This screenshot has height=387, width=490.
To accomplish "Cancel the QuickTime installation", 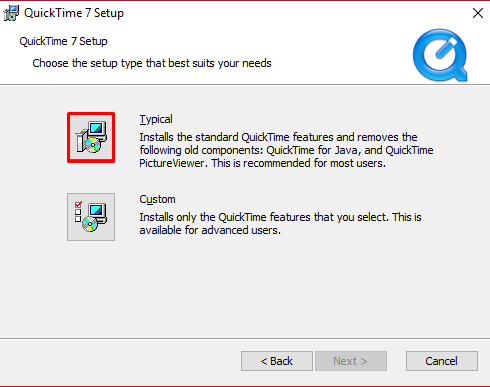I will click(x=442, y=361).
